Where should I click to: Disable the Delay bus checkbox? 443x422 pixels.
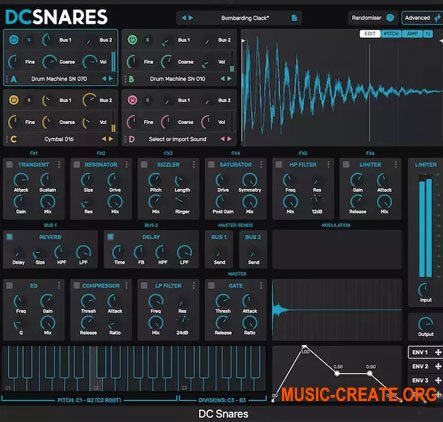(110, 237)
